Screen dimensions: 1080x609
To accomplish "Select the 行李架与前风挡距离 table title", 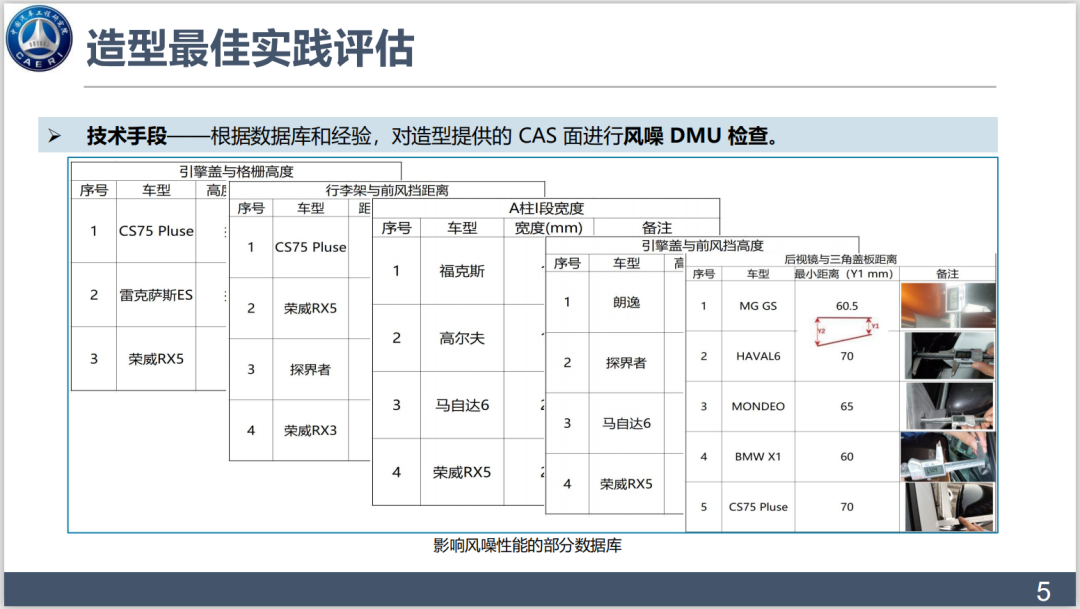I will (387, 190).
